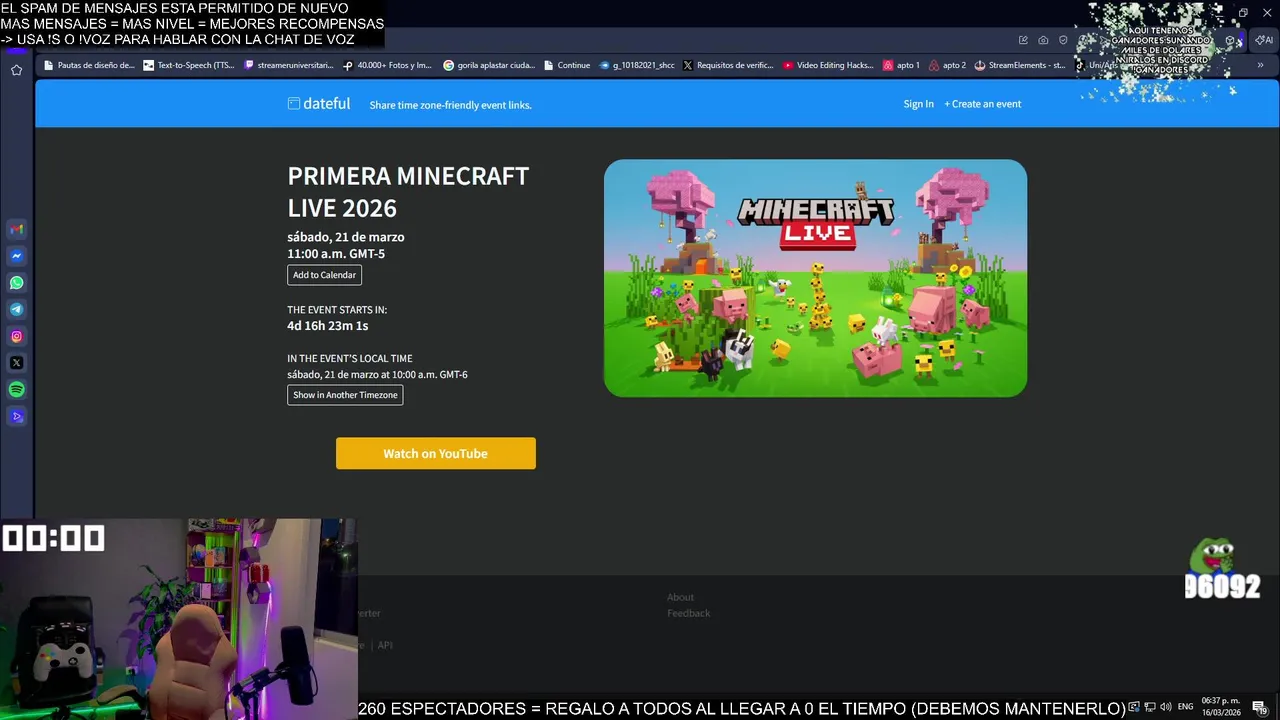Open Spotify in the browser sidebar
Viewport: 1280px width, 720px height.
pyautogui.click(x=17, y=390)
